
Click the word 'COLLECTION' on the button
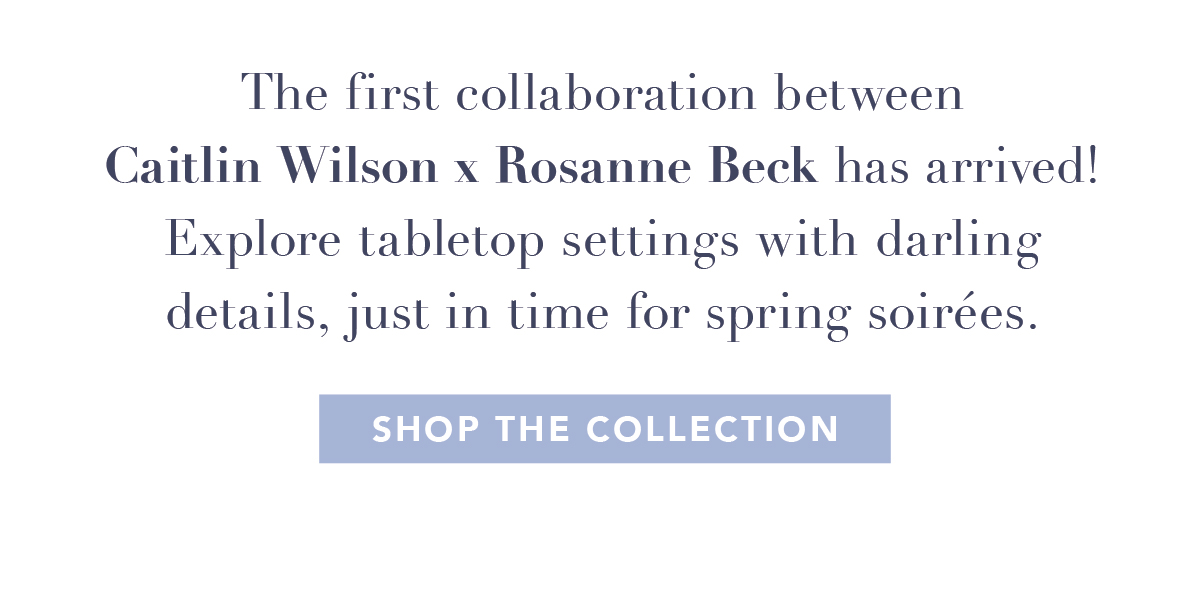tap(713, 429)
